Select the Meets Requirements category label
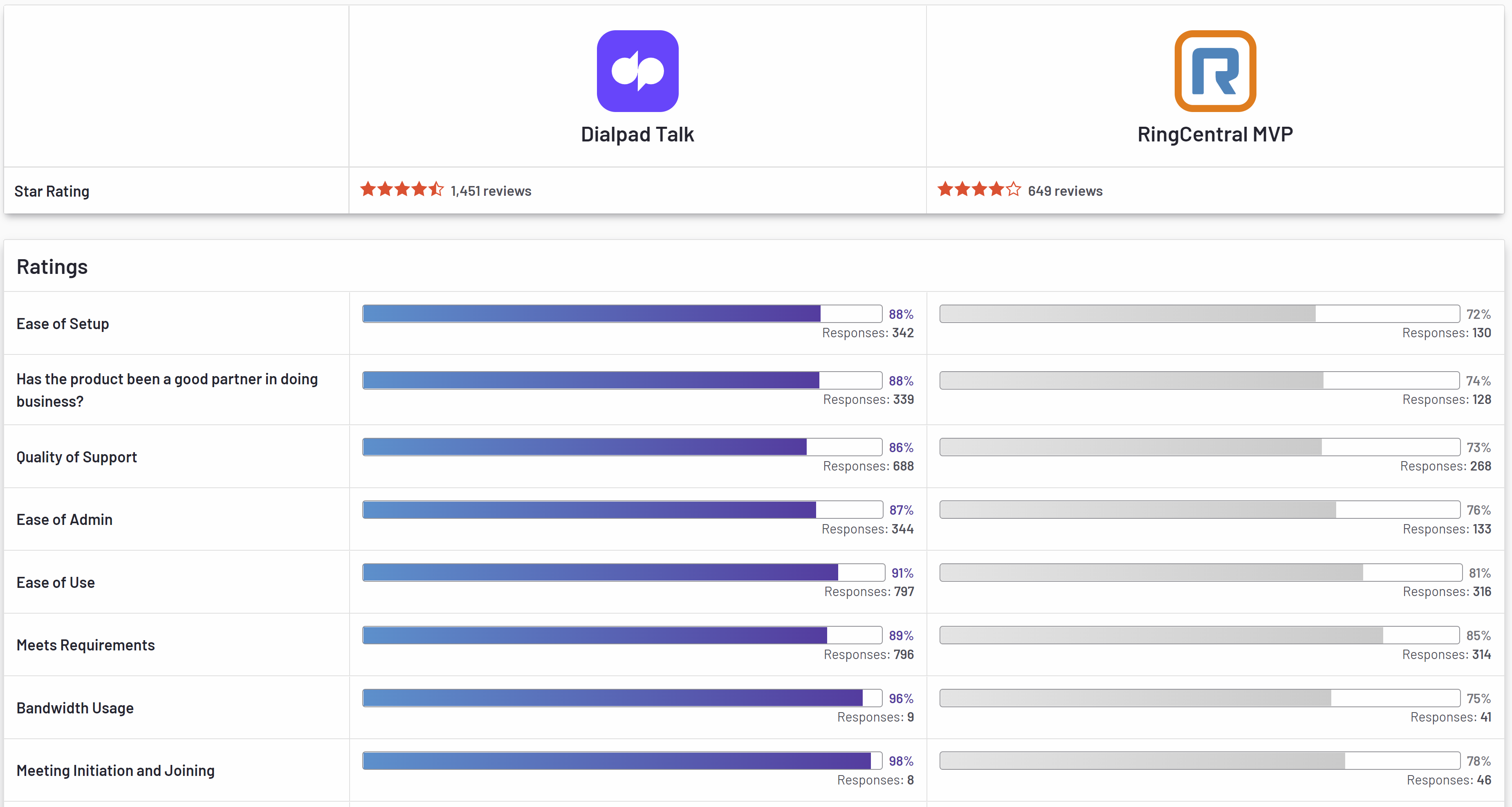1512x807 pixels. 86,644
